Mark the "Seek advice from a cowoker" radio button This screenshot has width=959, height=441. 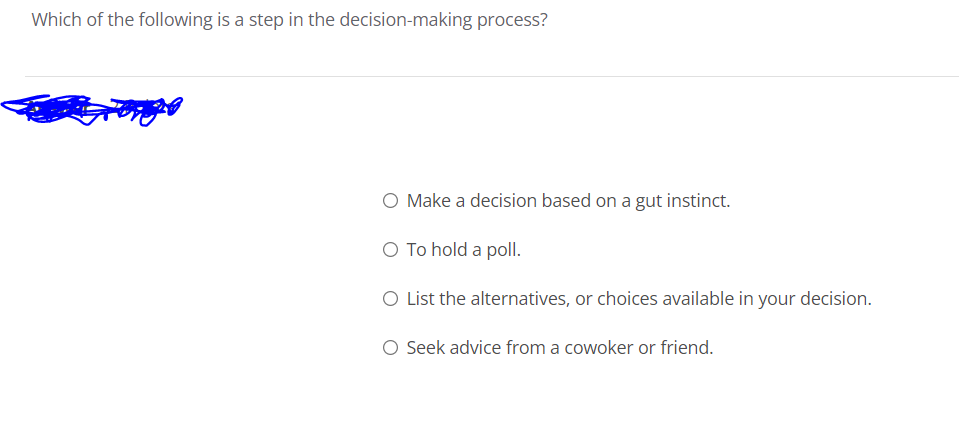pyautogui.click(x=390, y=348)
